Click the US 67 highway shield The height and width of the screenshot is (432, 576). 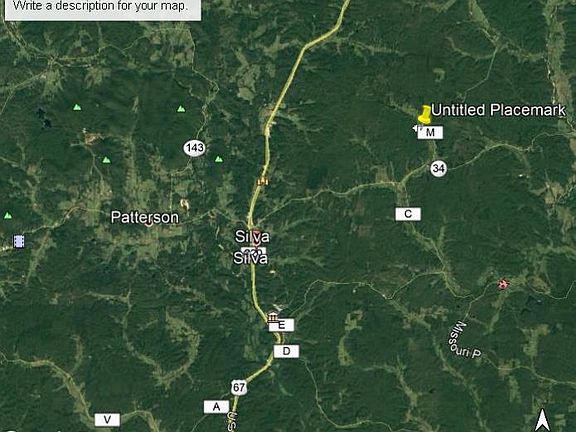[239, 387]
